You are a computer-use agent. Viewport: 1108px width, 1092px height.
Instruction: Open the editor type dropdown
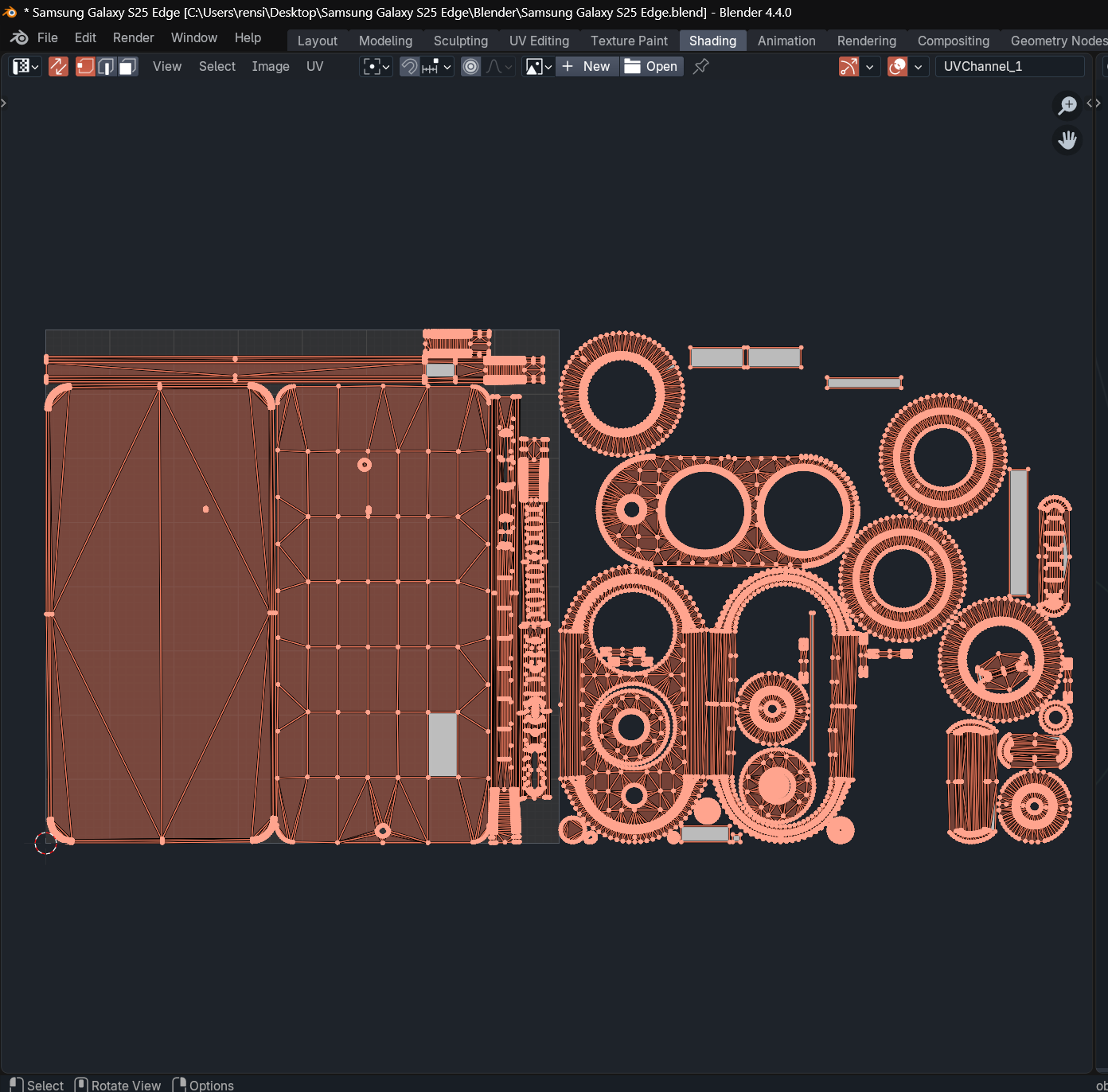(25, 67)
